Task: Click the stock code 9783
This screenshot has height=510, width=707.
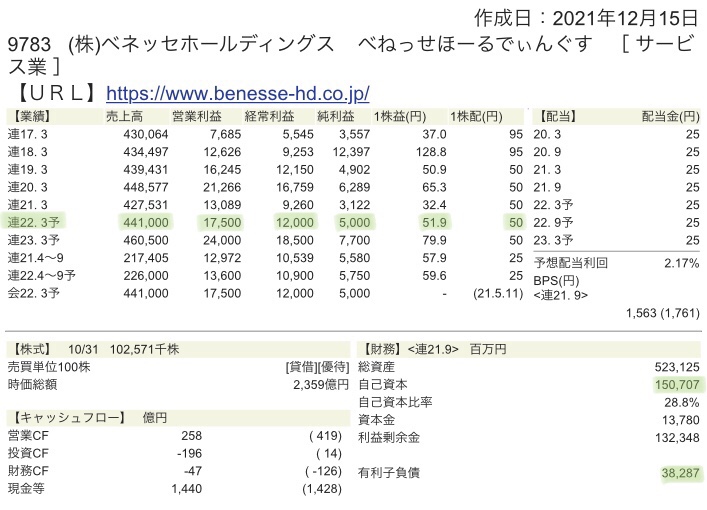Action: (27, 45)
